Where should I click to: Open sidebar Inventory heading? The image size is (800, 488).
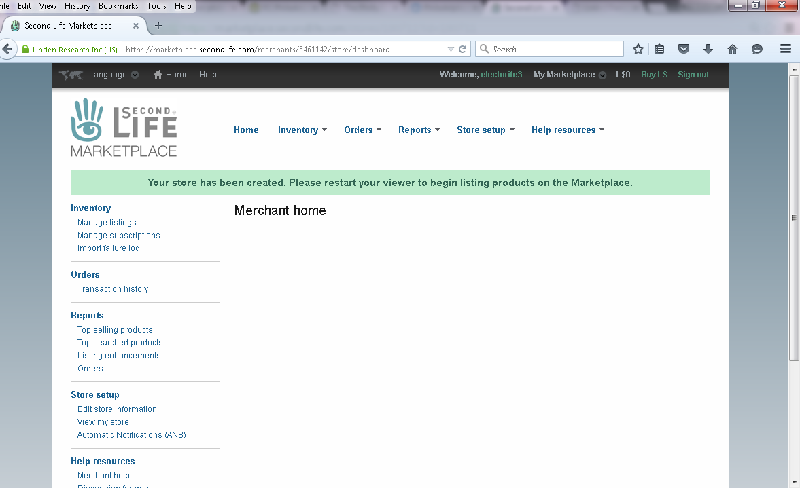point(90,208)
